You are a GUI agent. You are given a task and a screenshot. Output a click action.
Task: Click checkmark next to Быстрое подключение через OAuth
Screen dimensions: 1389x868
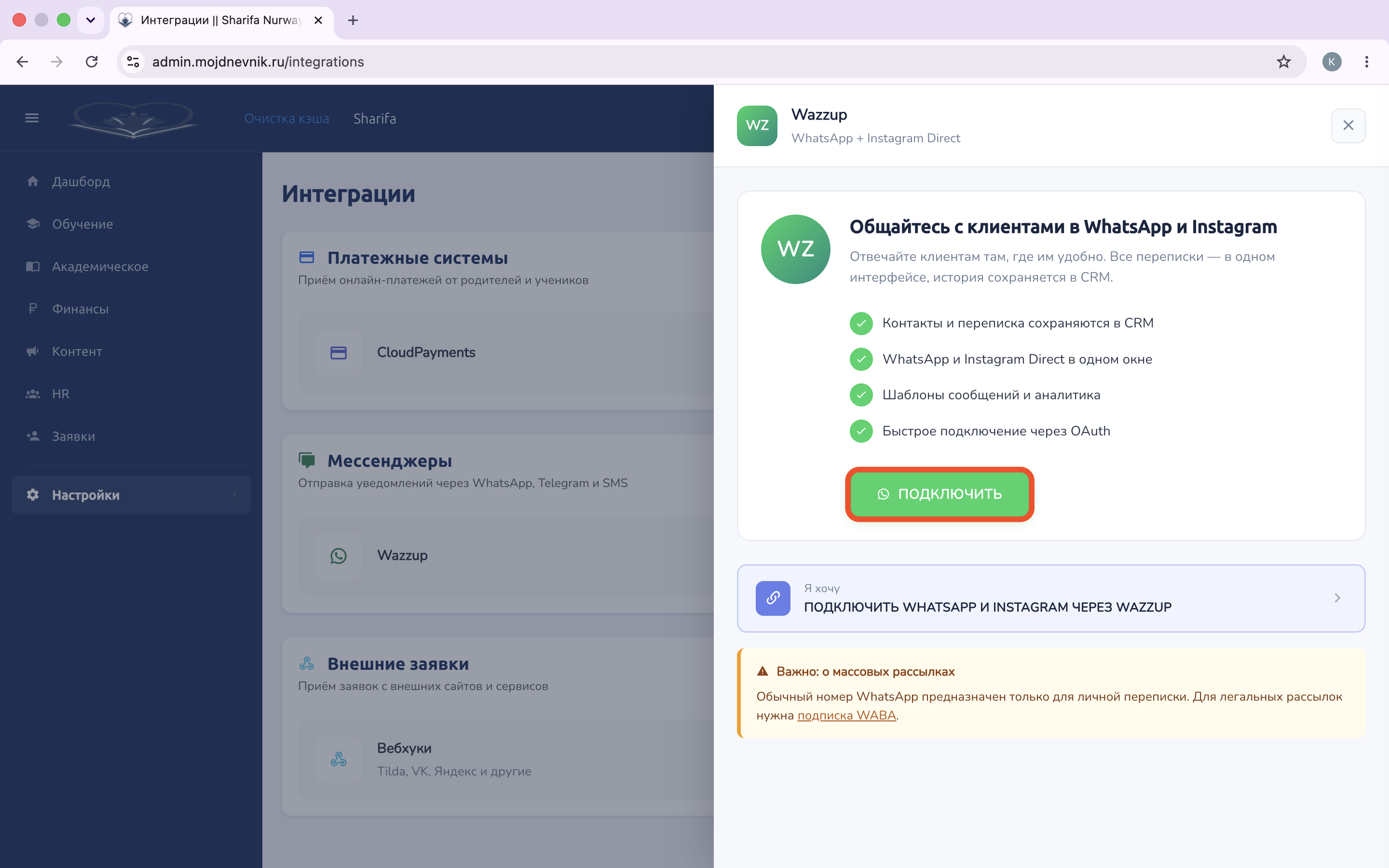click(x=861, y=431)
